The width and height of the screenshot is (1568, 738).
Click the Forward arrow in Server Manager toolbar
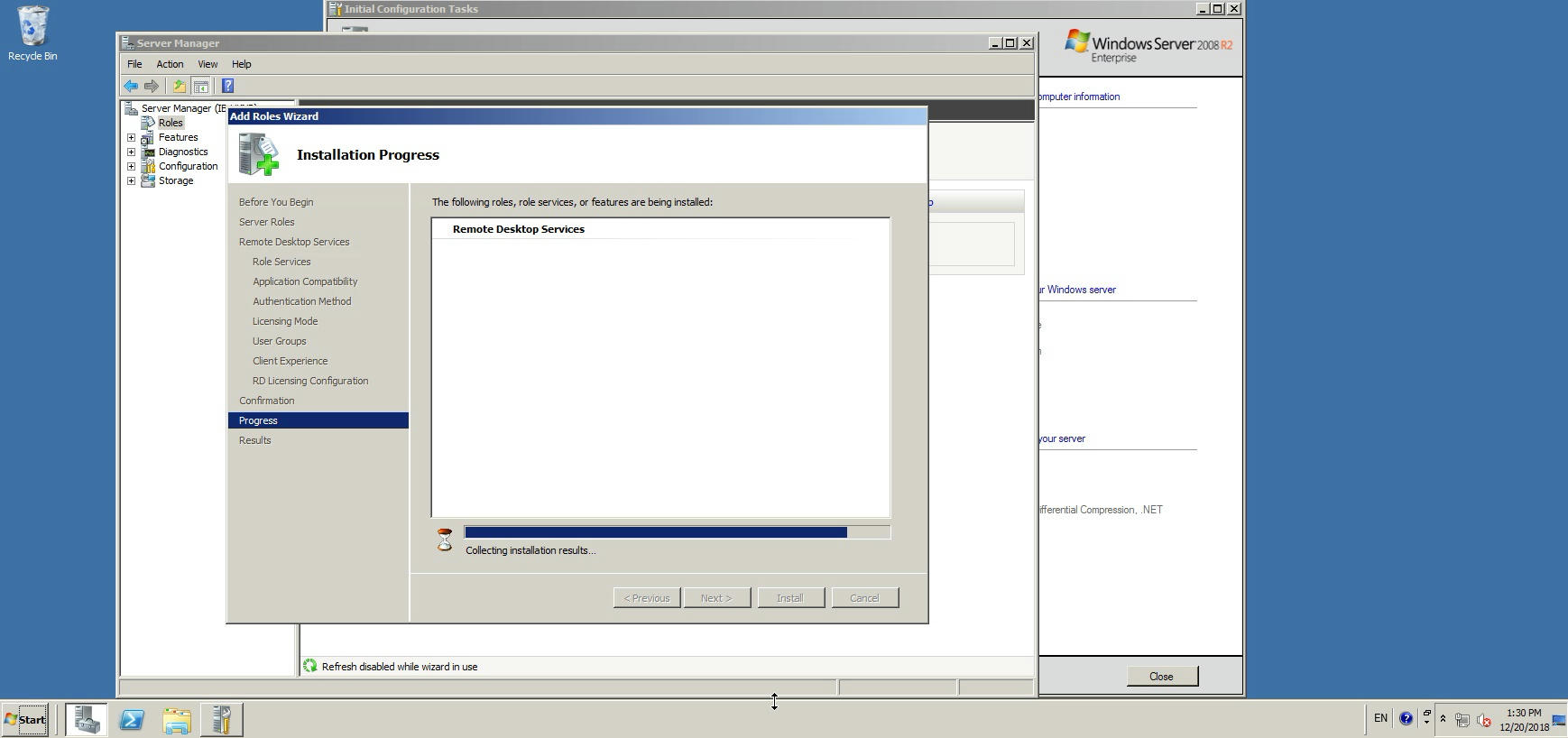152,87
